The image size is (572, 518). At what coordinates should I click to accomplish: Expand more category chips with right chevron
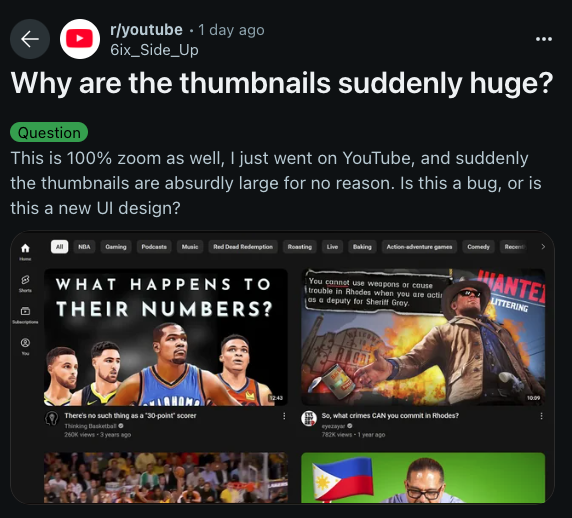[543, 247]
